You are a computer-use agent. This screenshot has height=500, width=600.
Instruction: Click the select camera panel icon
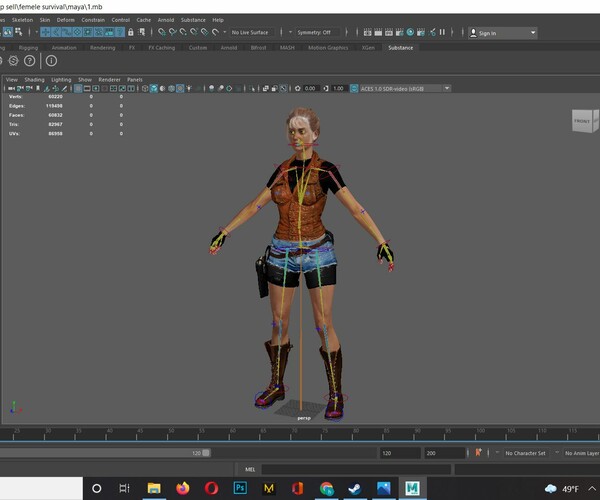click(11, 89)
